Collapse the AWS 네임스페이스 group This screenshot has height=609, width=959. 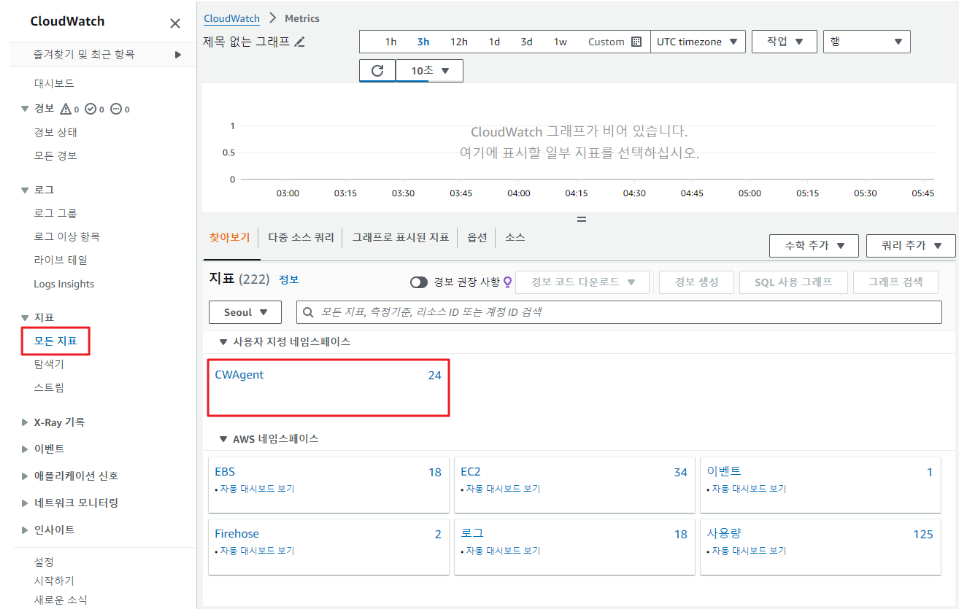pos(223,439)
